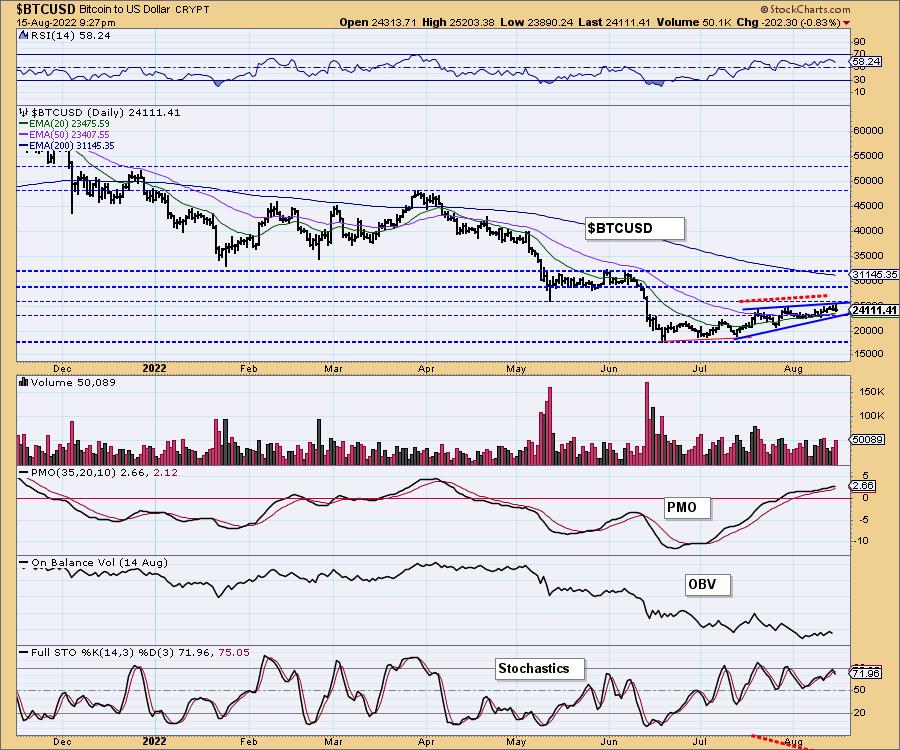The height and width of the screenshot is (750, 900).
Task: Click the Open 24313.71 value
Action: (x=379, y=22)
